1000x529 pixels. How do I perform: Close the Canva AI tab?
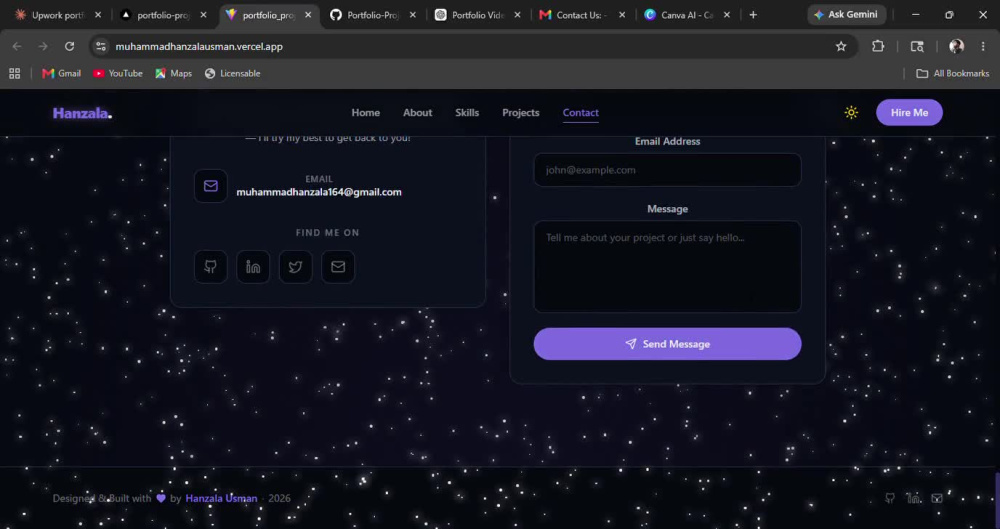click(726, 15)
